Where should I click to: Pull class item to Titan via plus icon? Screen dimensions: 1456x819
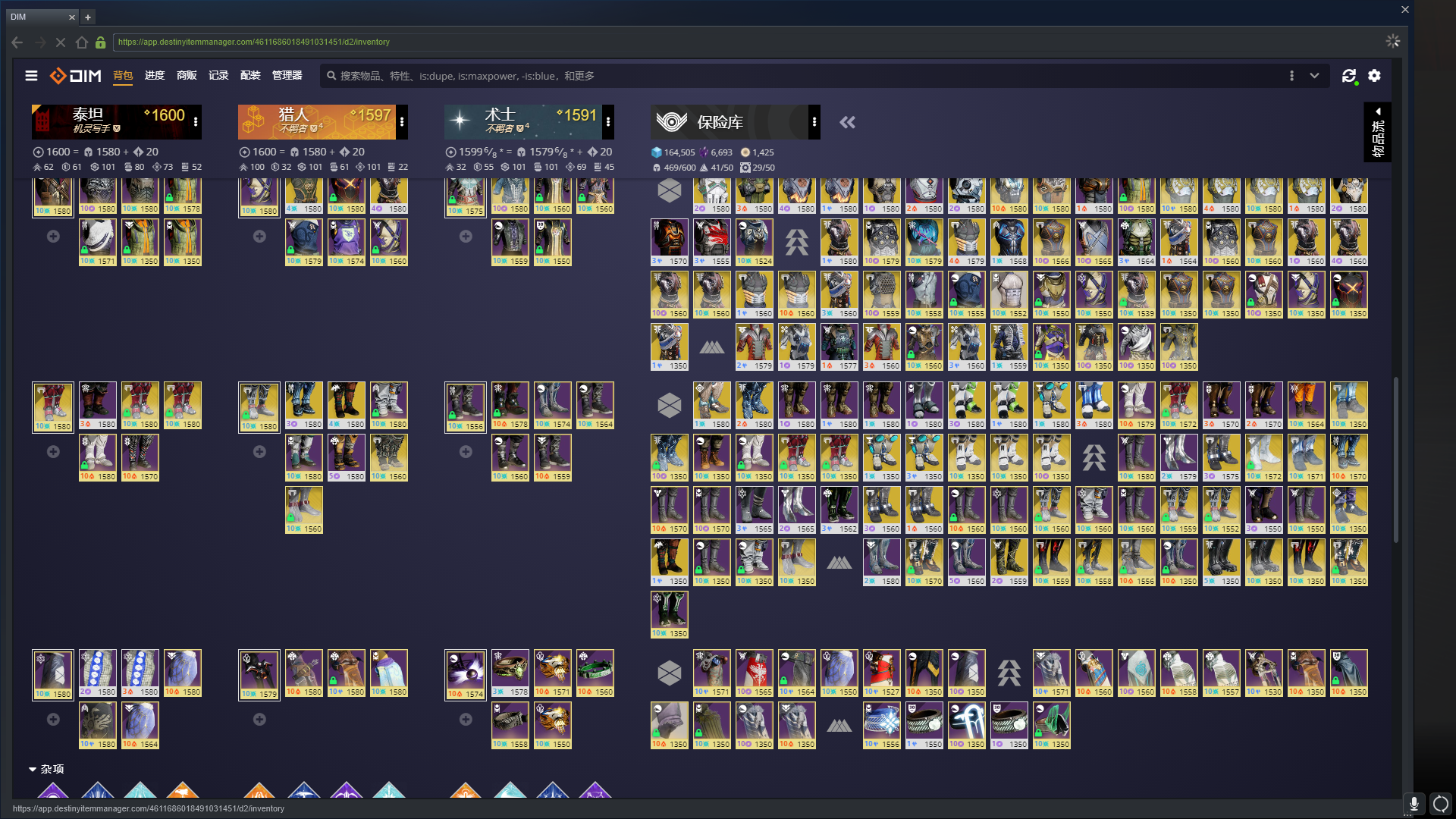point(53,720)
